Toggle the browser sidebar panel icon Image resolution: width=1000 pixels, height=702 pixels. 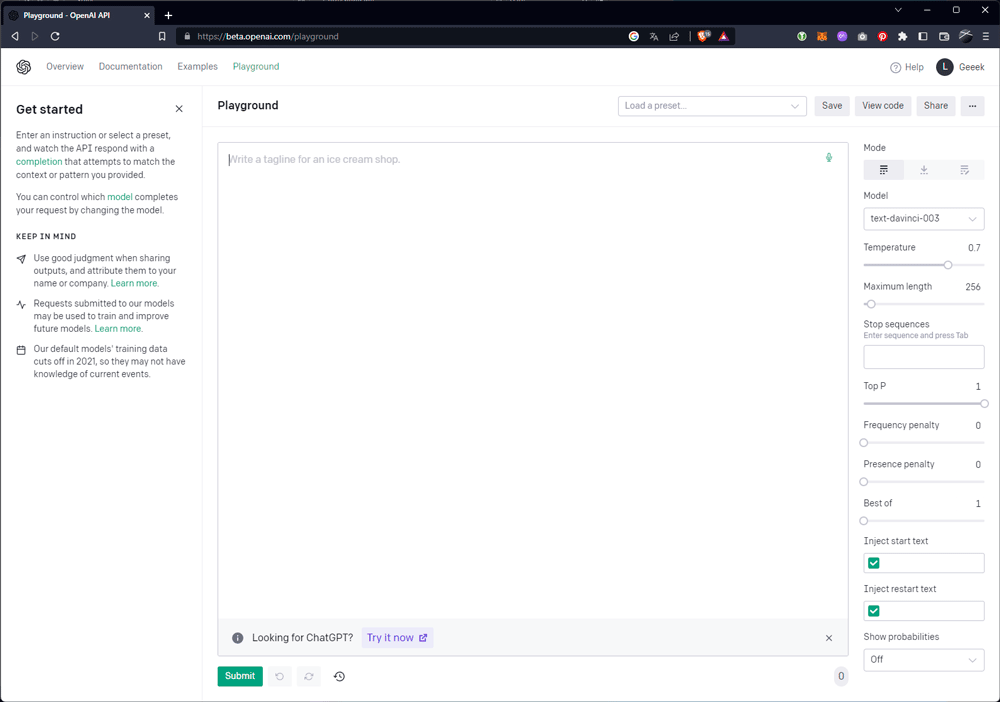click(x=923, y=36)
